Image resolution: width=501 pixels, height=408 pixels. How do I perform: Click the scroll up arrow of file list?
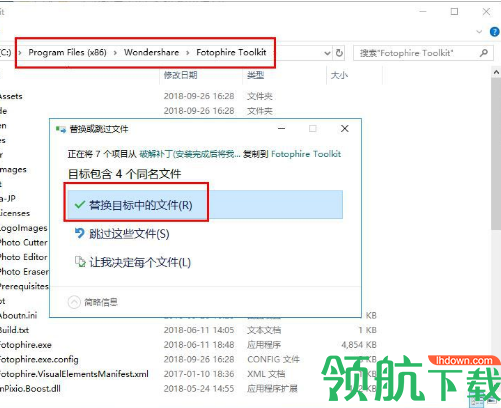(496, 72)
